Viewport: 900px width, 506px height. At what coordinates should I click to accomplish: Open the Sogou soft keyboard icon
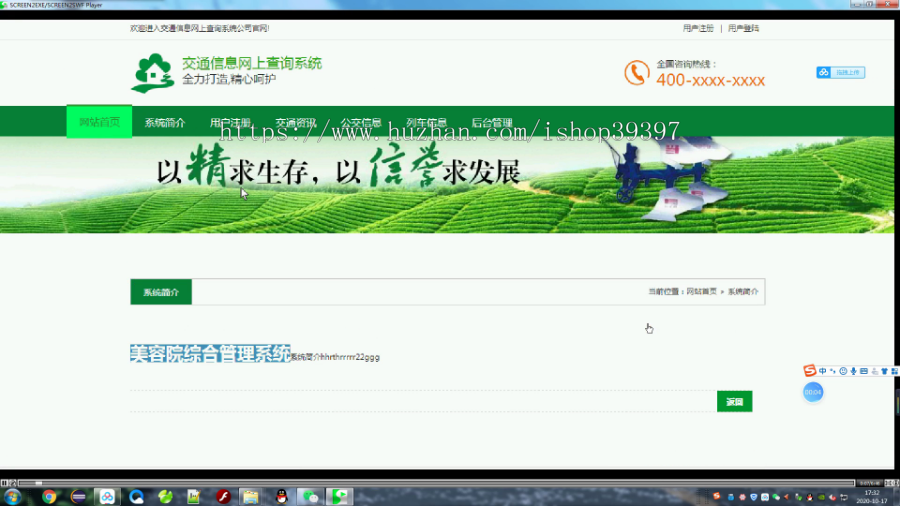click(x=864, y=371)
